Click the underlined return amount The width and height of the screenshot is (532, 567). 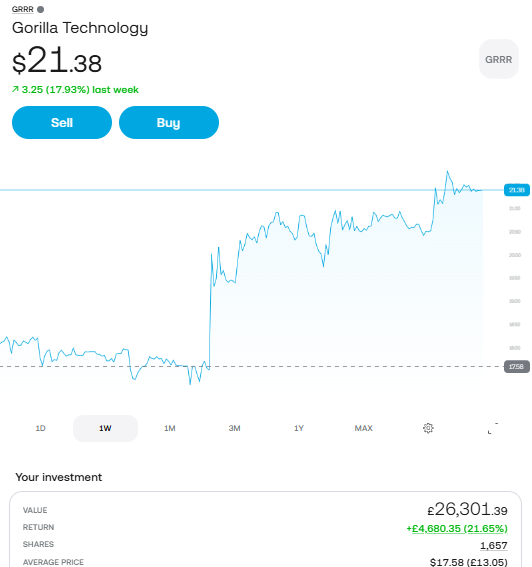(x=457, y=528)
